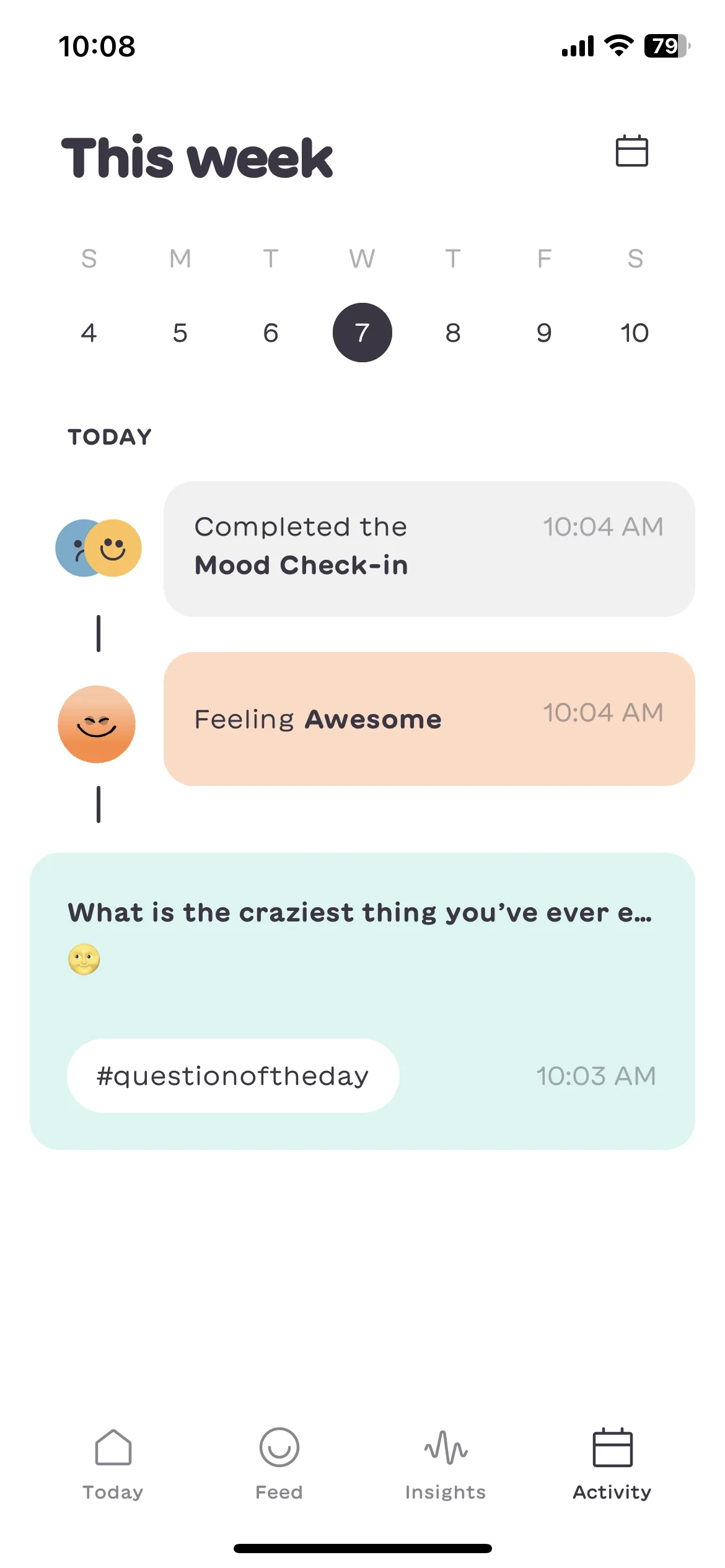The width and height of the screenshot is (725, 1568).
Task: Choose date 6 in week strip
Action: [x=271, y=333]
